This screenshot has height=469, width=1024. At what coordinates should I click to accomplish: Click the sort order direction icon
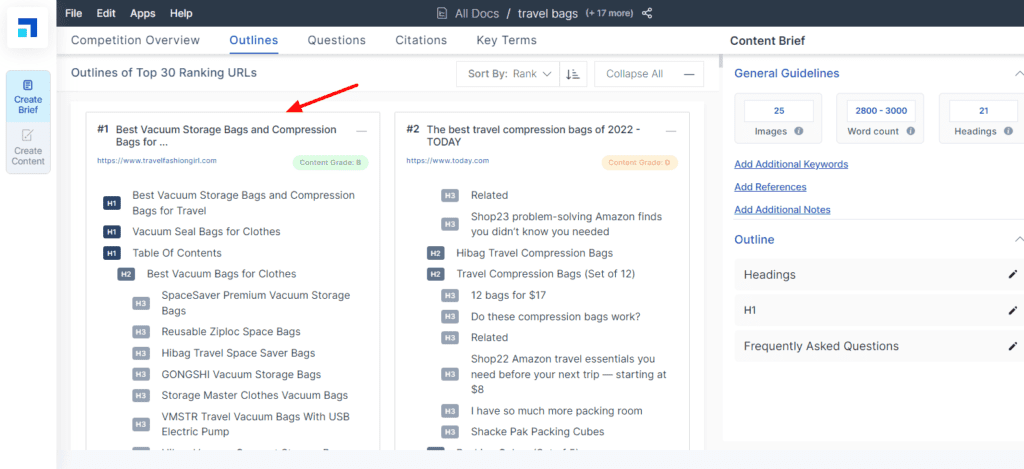tap(573, 74)
